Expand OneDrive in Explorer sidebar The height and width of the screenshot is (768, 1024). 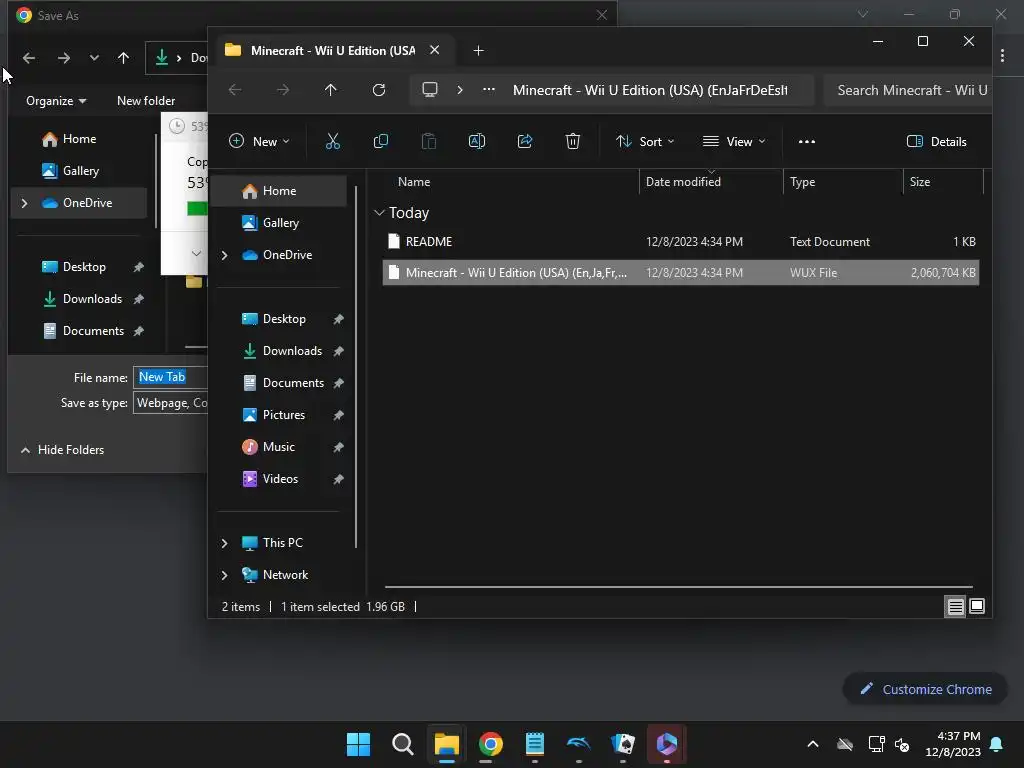pyautogui.click(x=225, y=255)
